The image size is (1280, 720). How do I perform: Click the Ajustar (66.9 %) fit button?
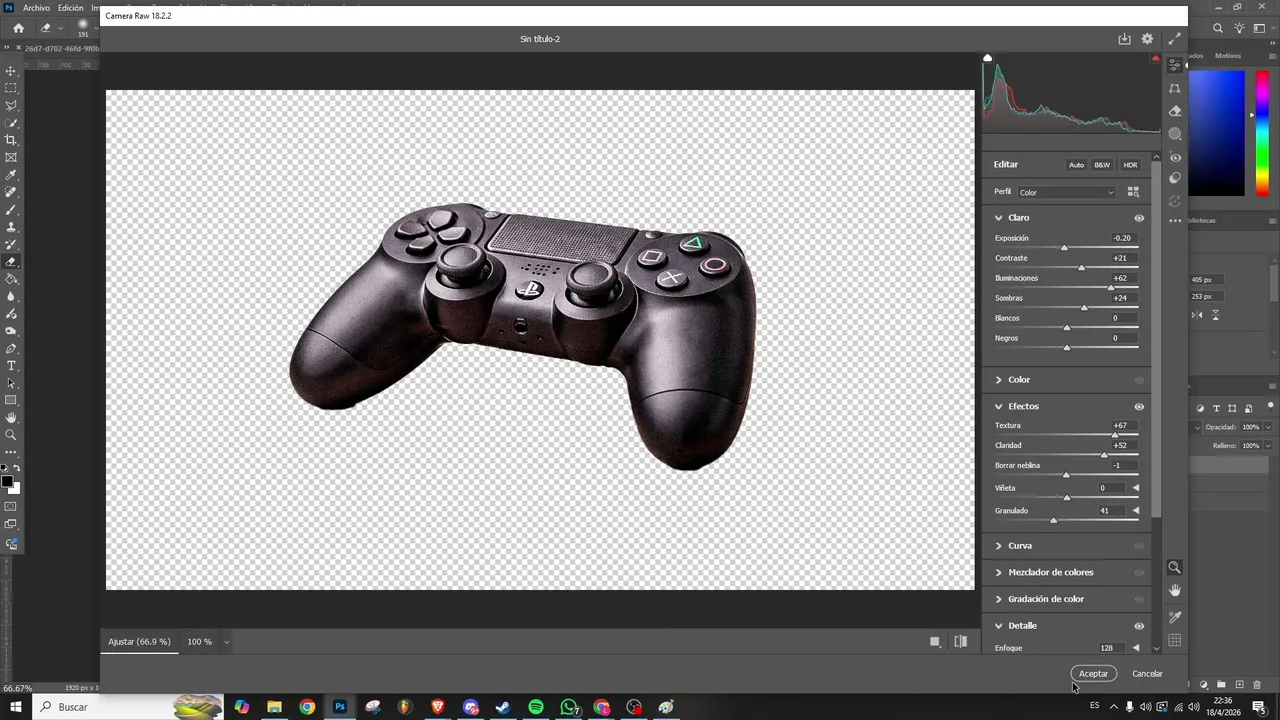click(x=139, y=642)
